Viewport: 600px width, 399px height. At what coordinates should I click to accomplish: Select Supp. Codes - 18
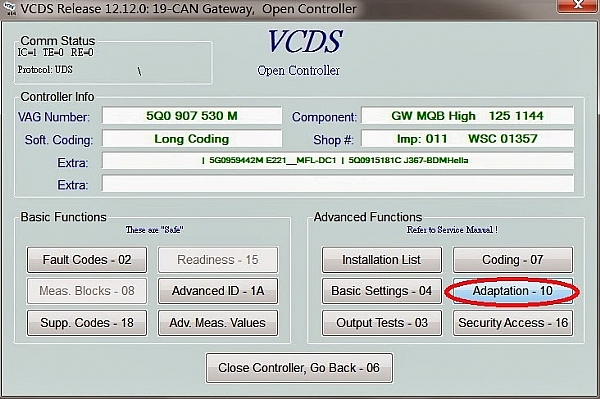[87, 323]
